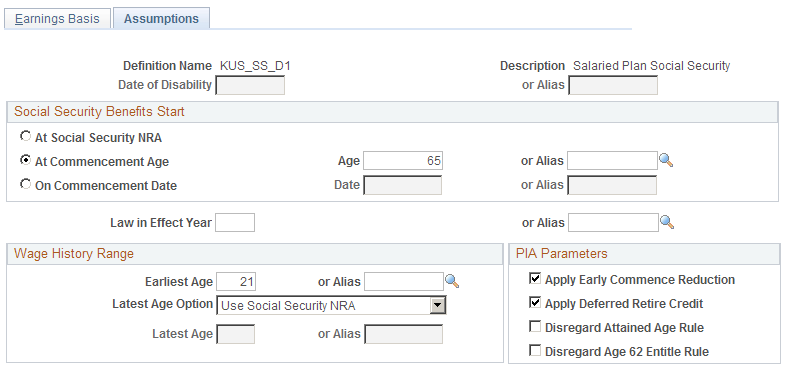787x369 pixels.
Task: Select the Assumptions tab
Action: (161, 19)
